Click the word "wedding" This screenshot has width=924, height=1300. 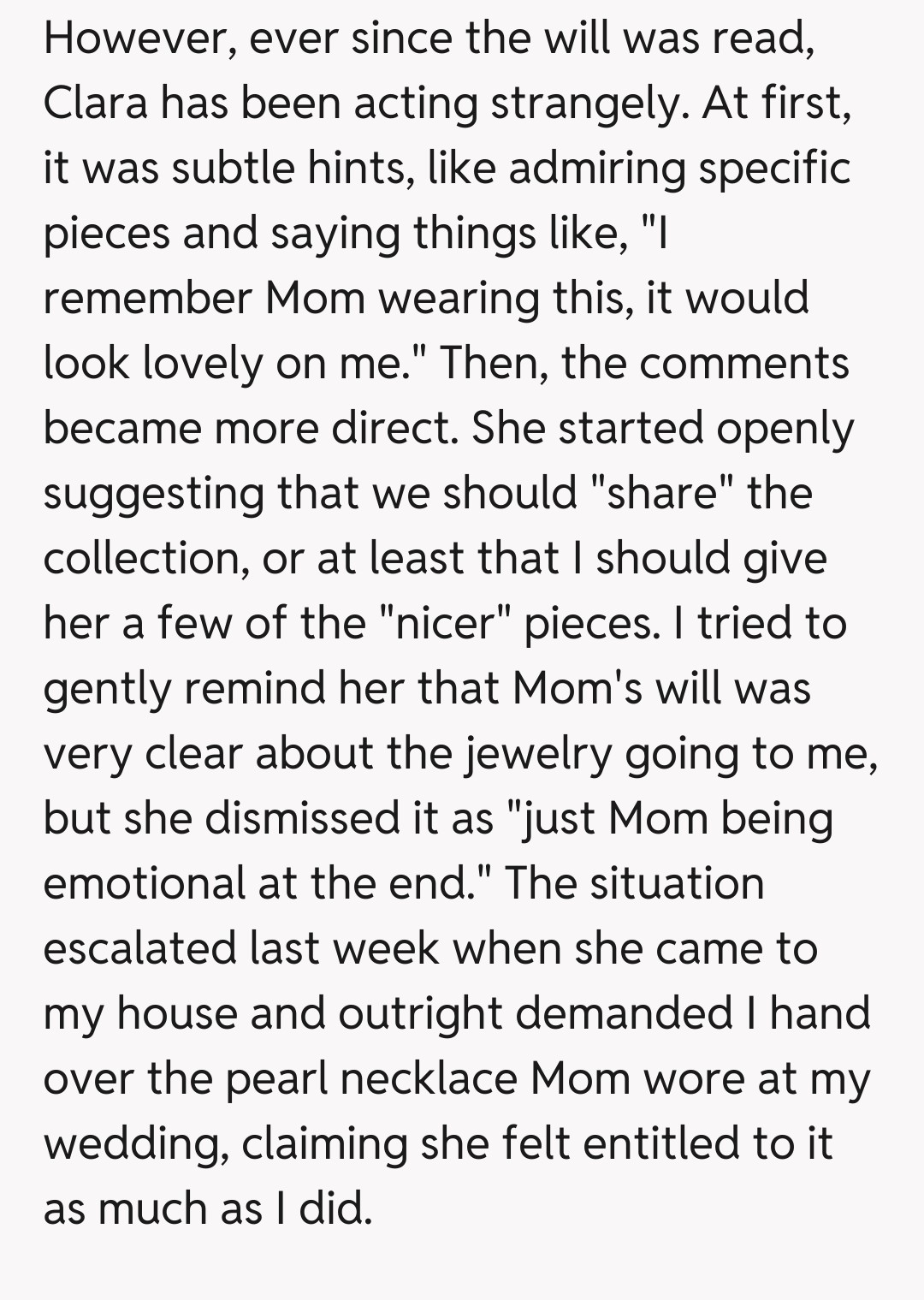pyautogui.click(x=135, y=1143)
